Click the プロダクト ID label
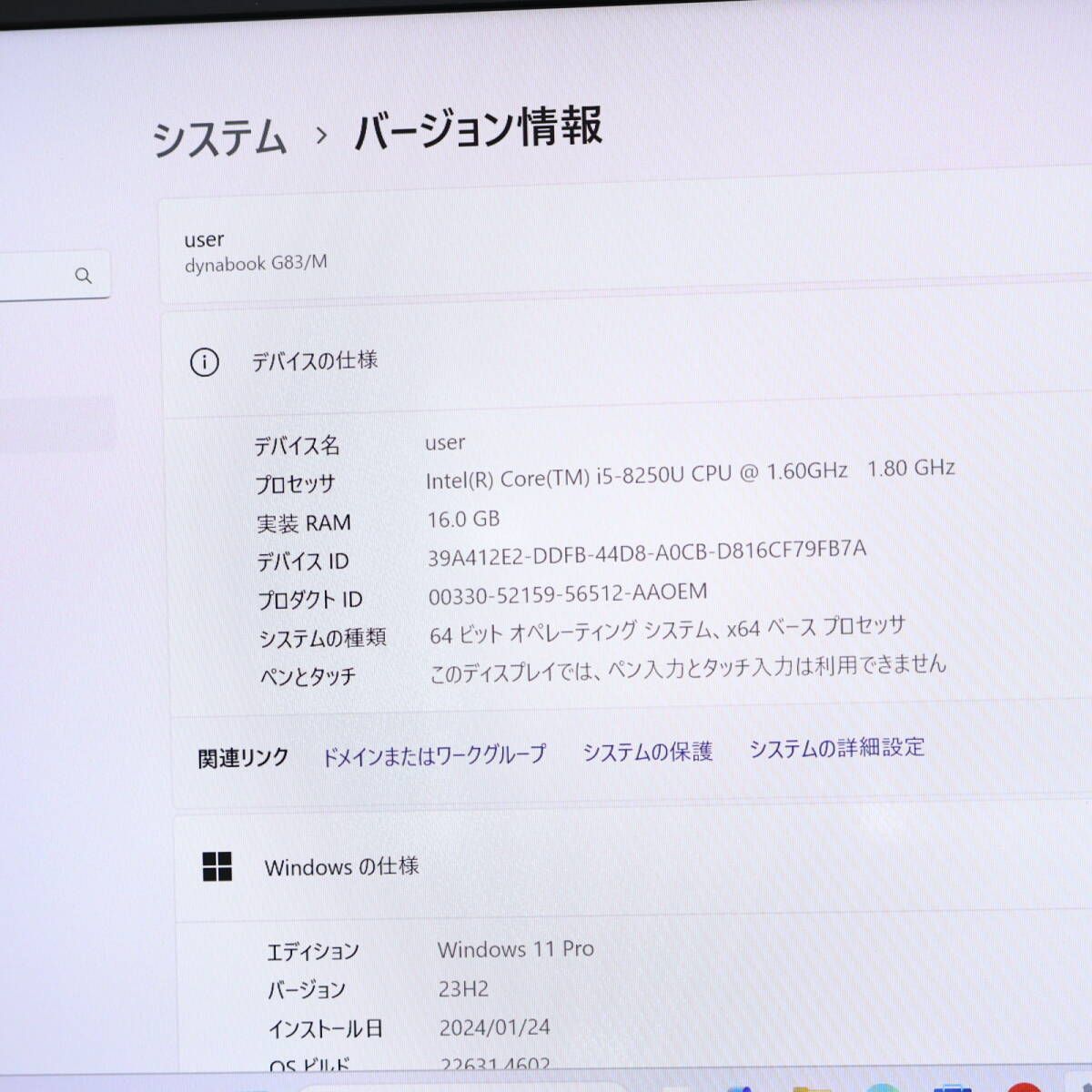 pos(309,600)
